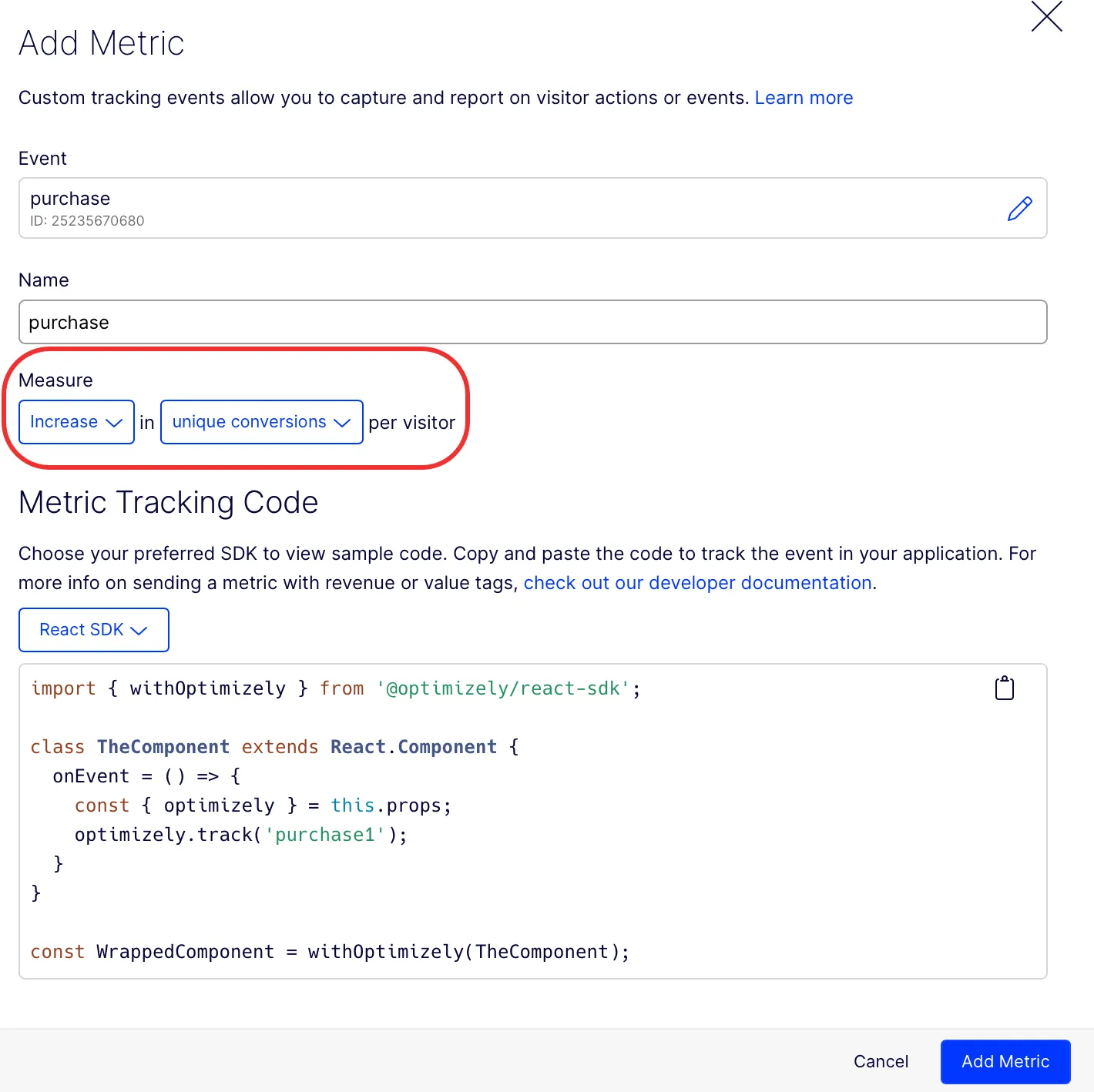Click the event ID 25235670680 text
The width and height of the screenshot is (1094, 1092).
coord(87,221)
